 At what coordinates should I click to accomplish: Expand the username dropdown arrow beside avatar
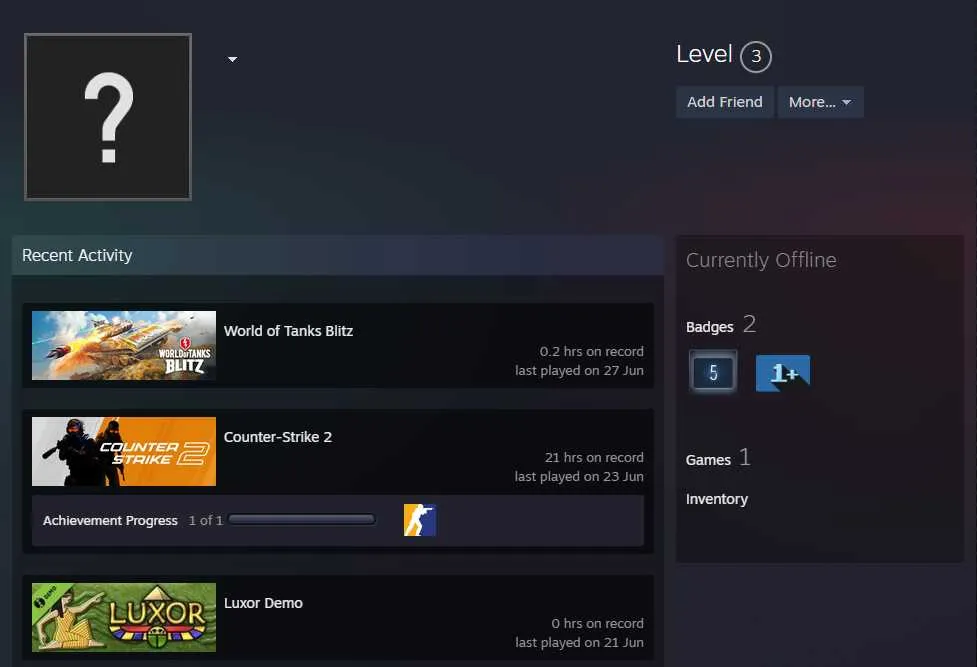pos(232,59)
